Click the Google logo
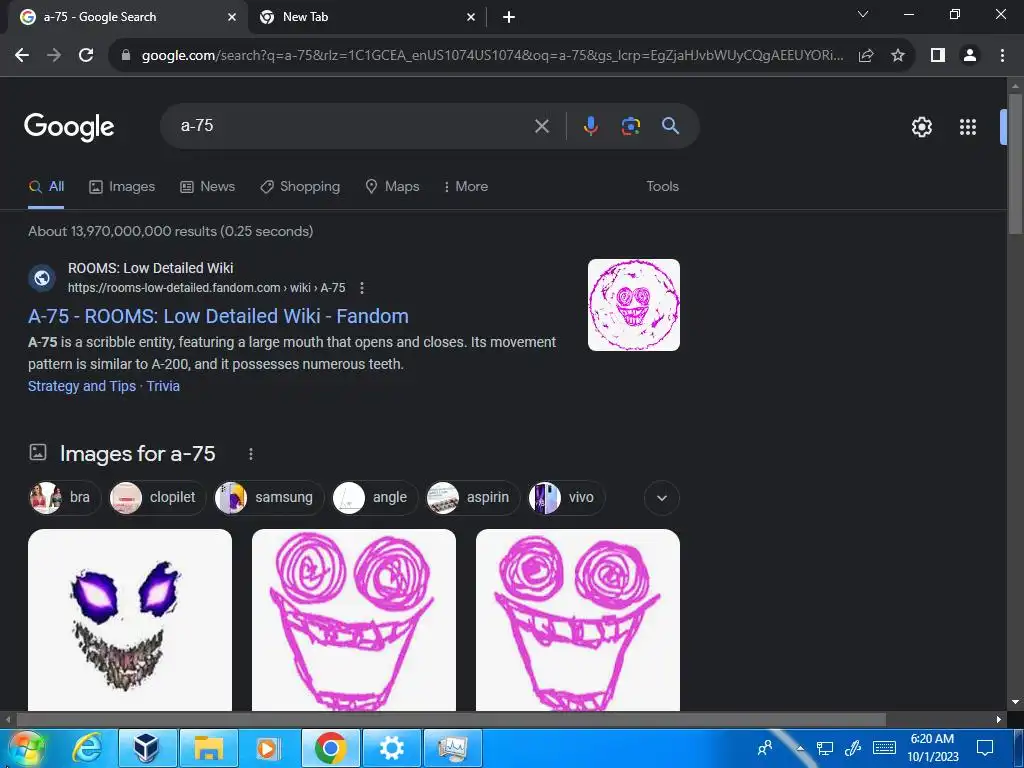This screenshot has height=768, width=1024. (69, 127)
